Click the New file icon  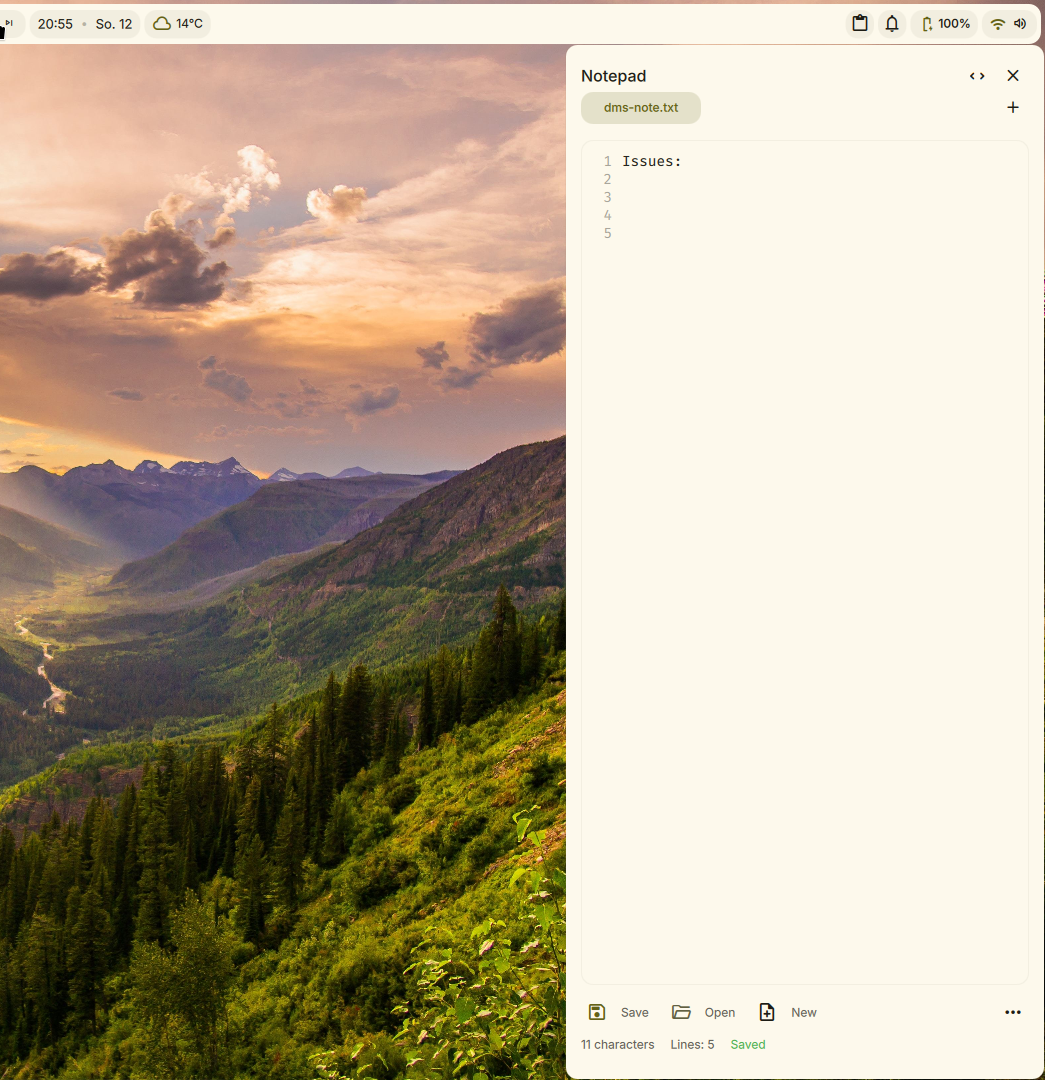[767, 1012]
